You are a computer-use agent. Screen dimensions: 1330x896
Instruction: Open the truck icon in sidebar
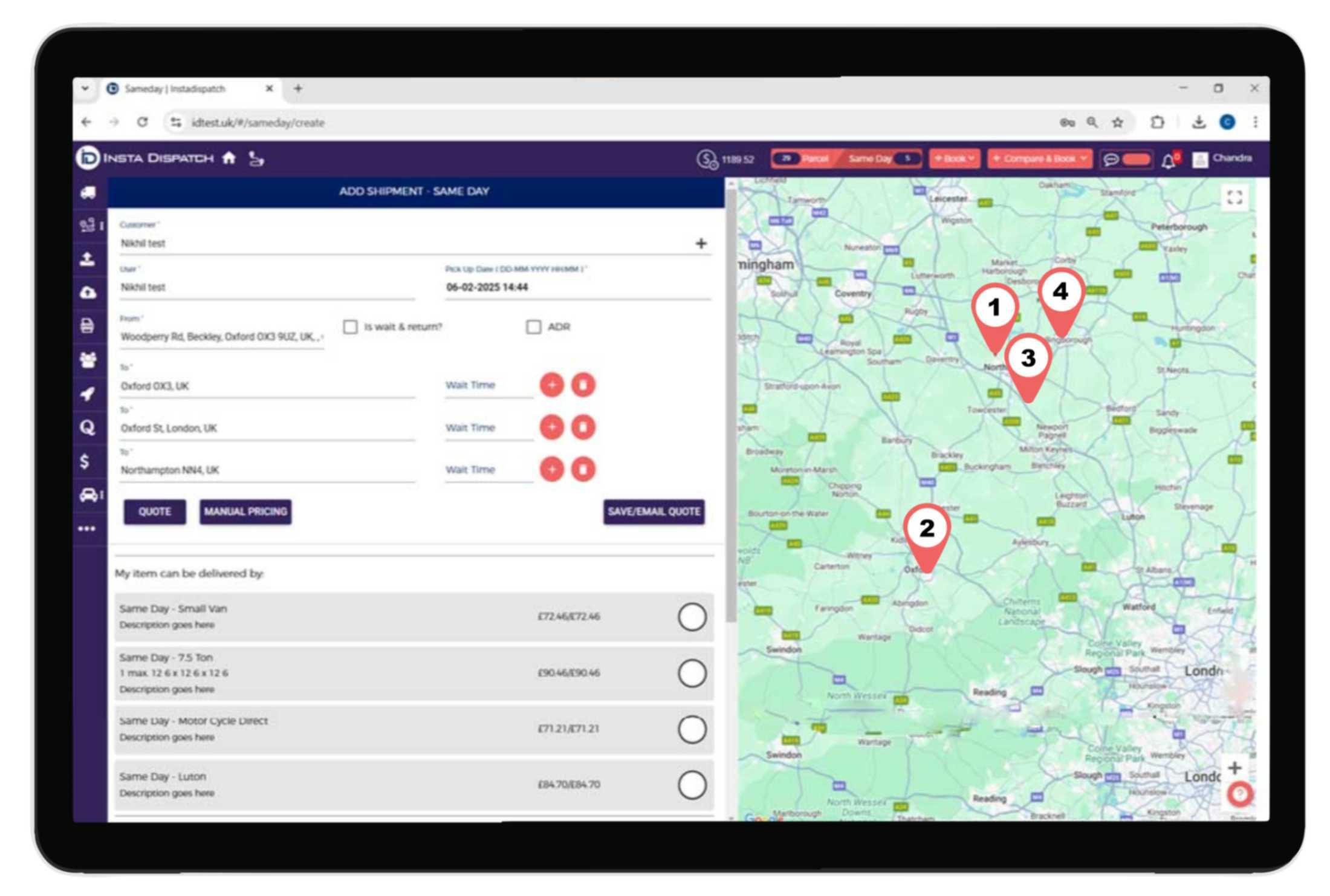88,192
